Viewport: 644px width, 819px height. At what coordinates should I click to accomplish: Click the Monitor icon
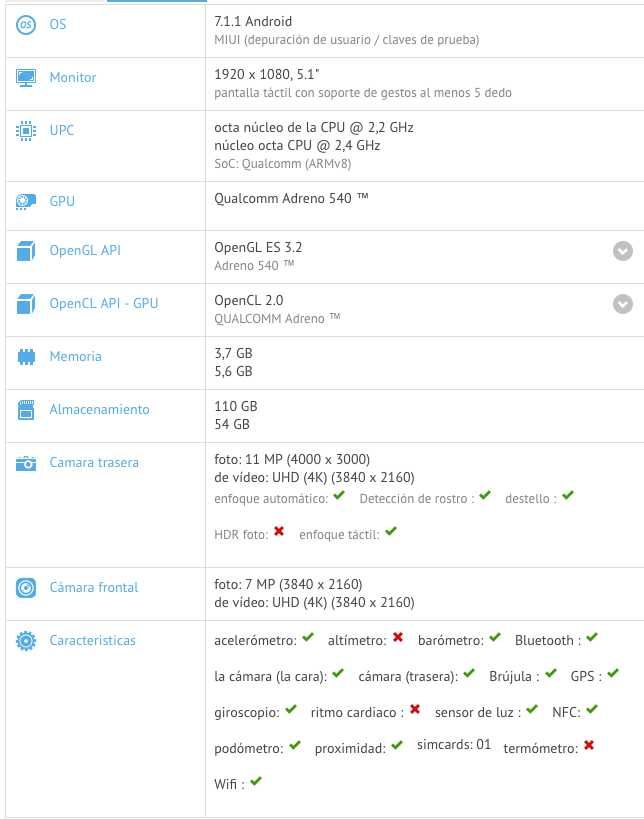click(26, 77)
